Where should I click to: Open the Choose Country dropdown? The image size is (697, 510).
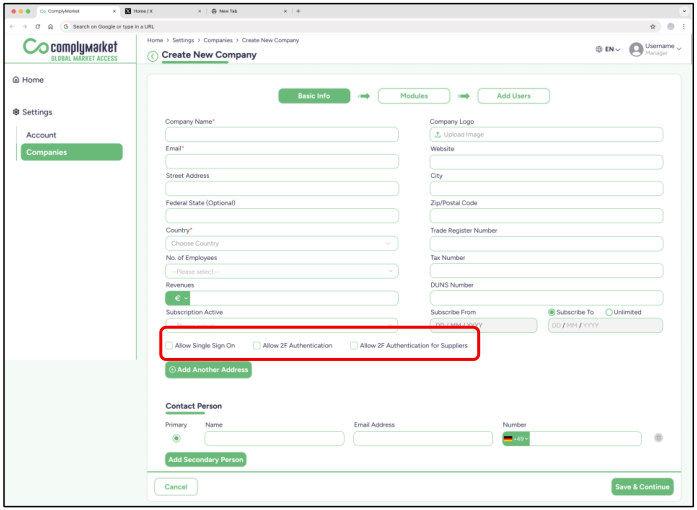(x=282, y=244)
